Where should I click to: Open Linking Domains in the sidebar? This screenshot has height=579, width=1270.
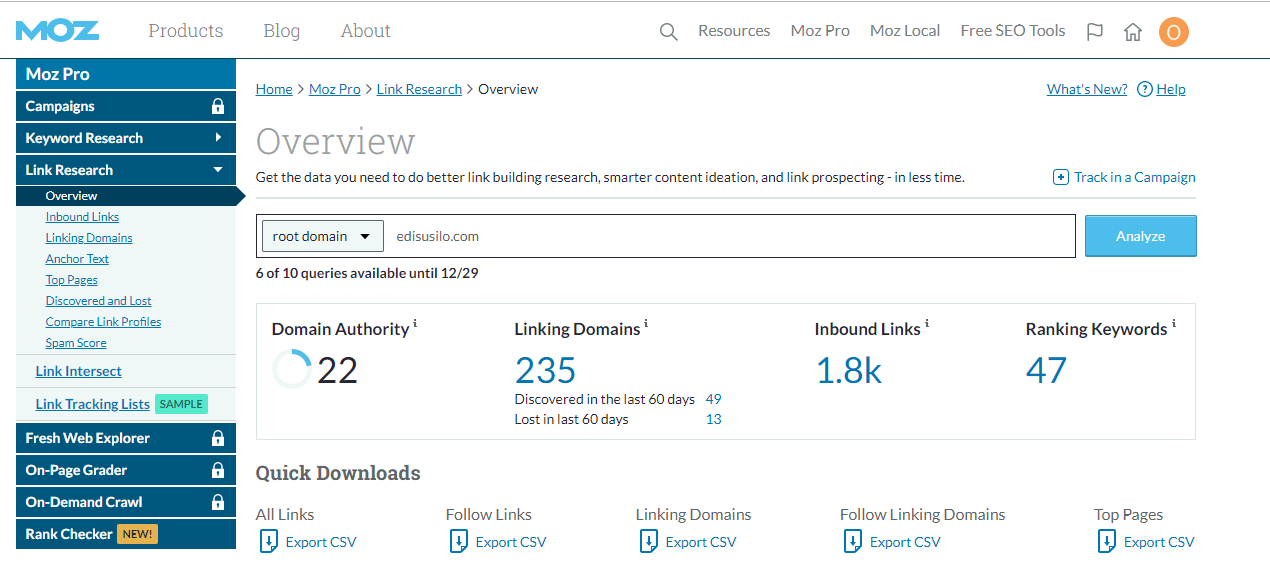tap(89, 238)
